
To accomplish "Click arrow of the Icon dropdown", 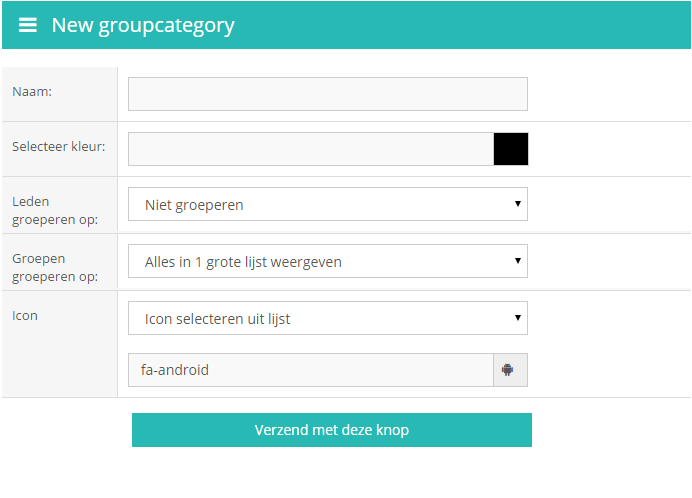I will (518, 318).
